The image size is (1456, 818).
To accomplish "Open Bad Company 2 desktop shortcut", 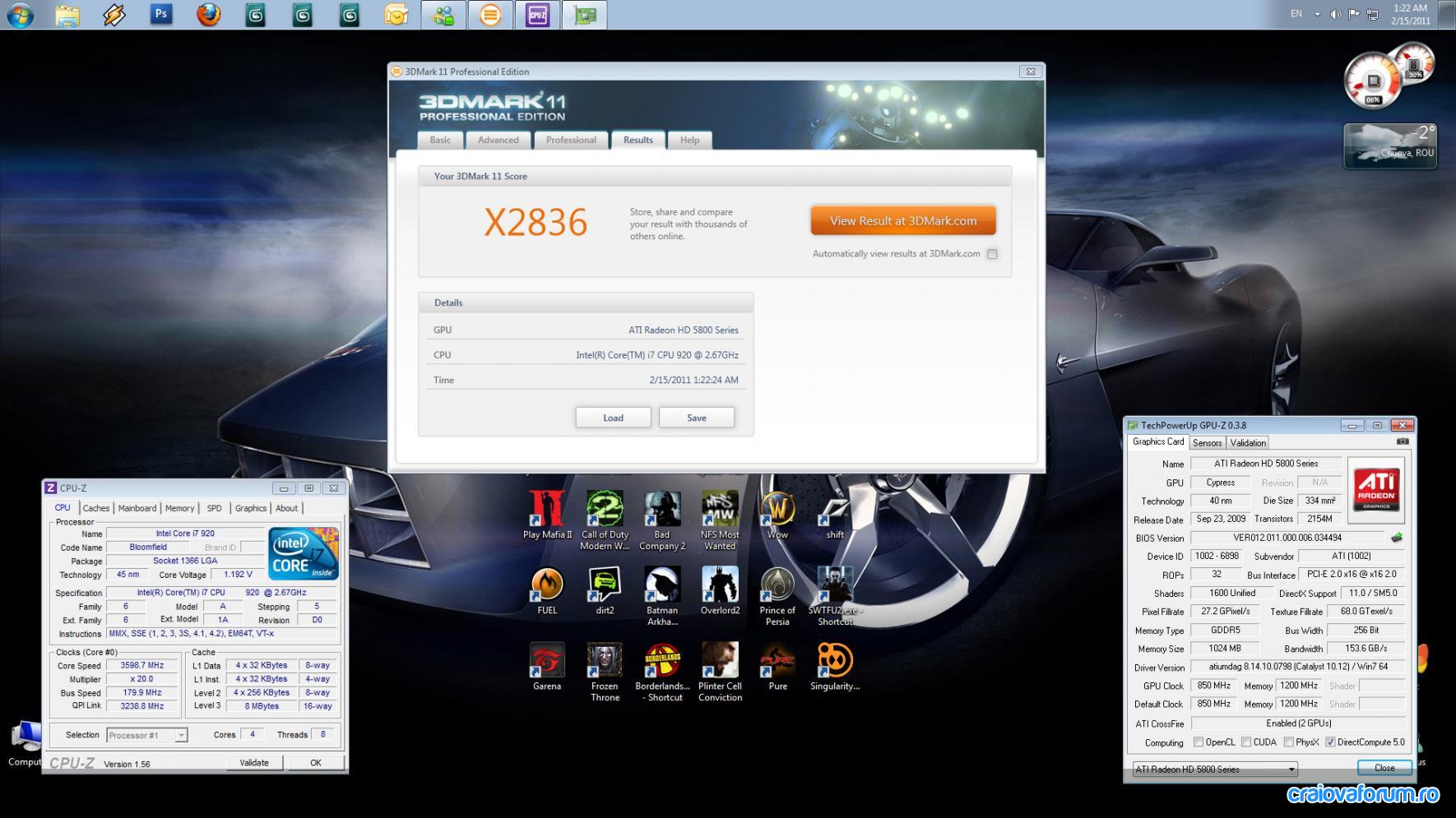I will coord(662,520).
